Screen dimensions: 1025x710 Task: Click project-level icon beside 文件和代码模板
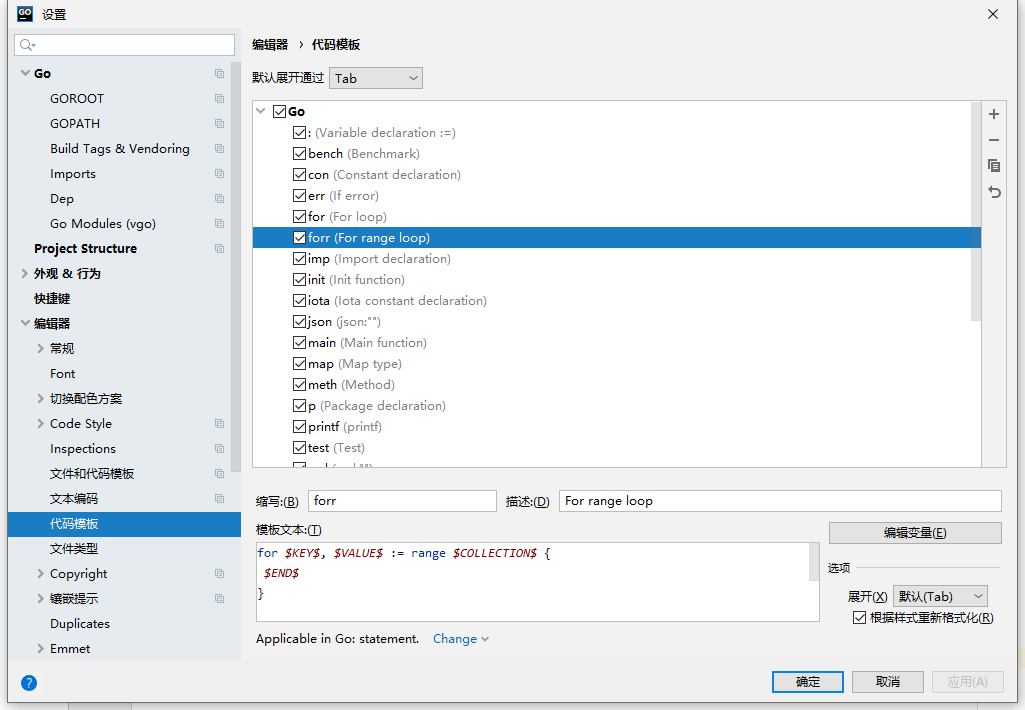click(220, 473)
